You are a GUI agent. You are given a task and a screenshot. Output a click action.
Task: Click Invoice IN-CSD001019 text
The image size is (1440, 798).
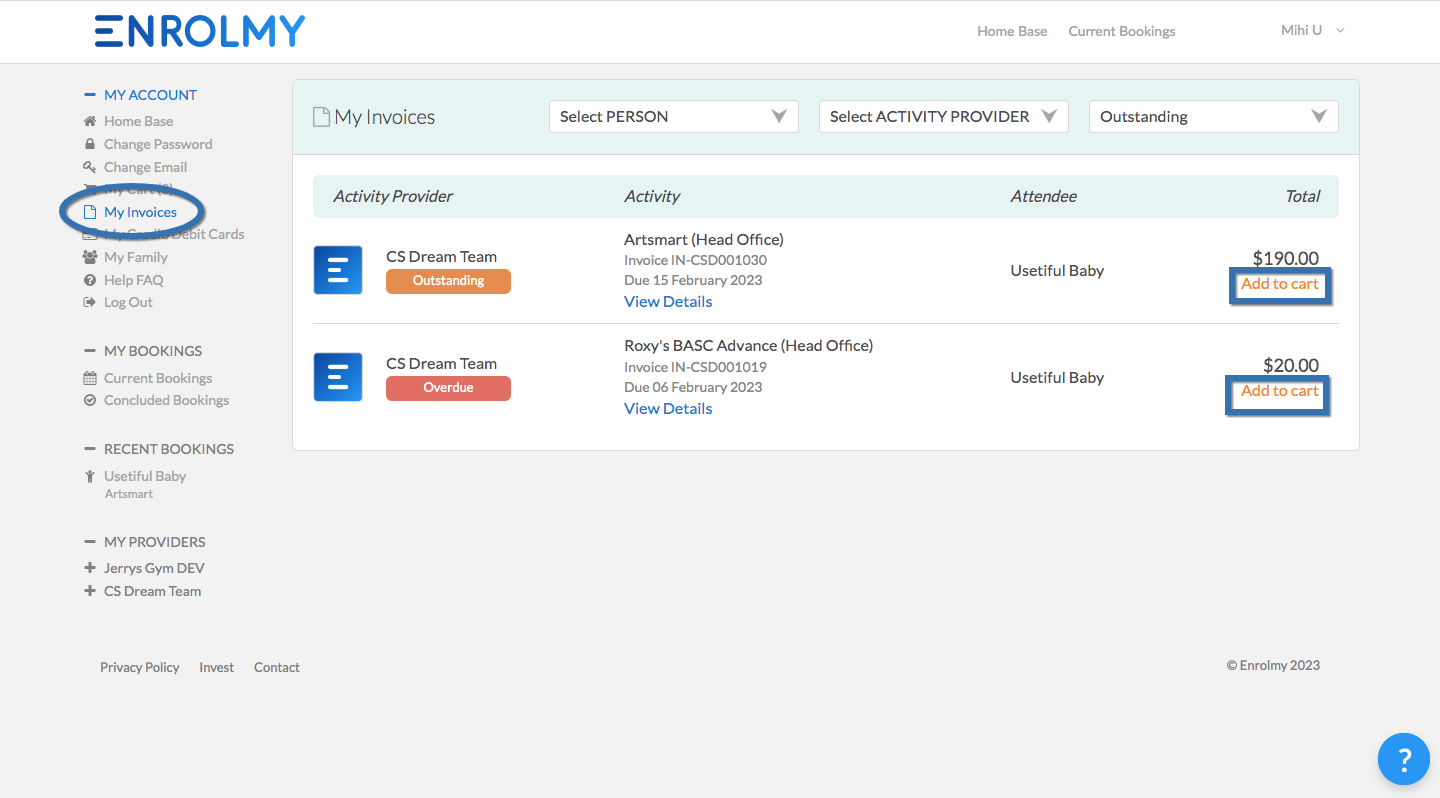[695, 367]
